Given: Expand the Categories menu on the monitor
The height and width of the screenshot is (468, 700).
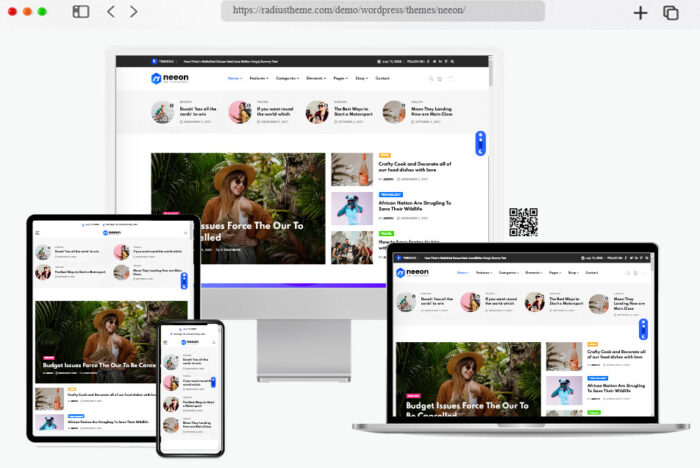Looking at the screenshot, I should (287, 78).
